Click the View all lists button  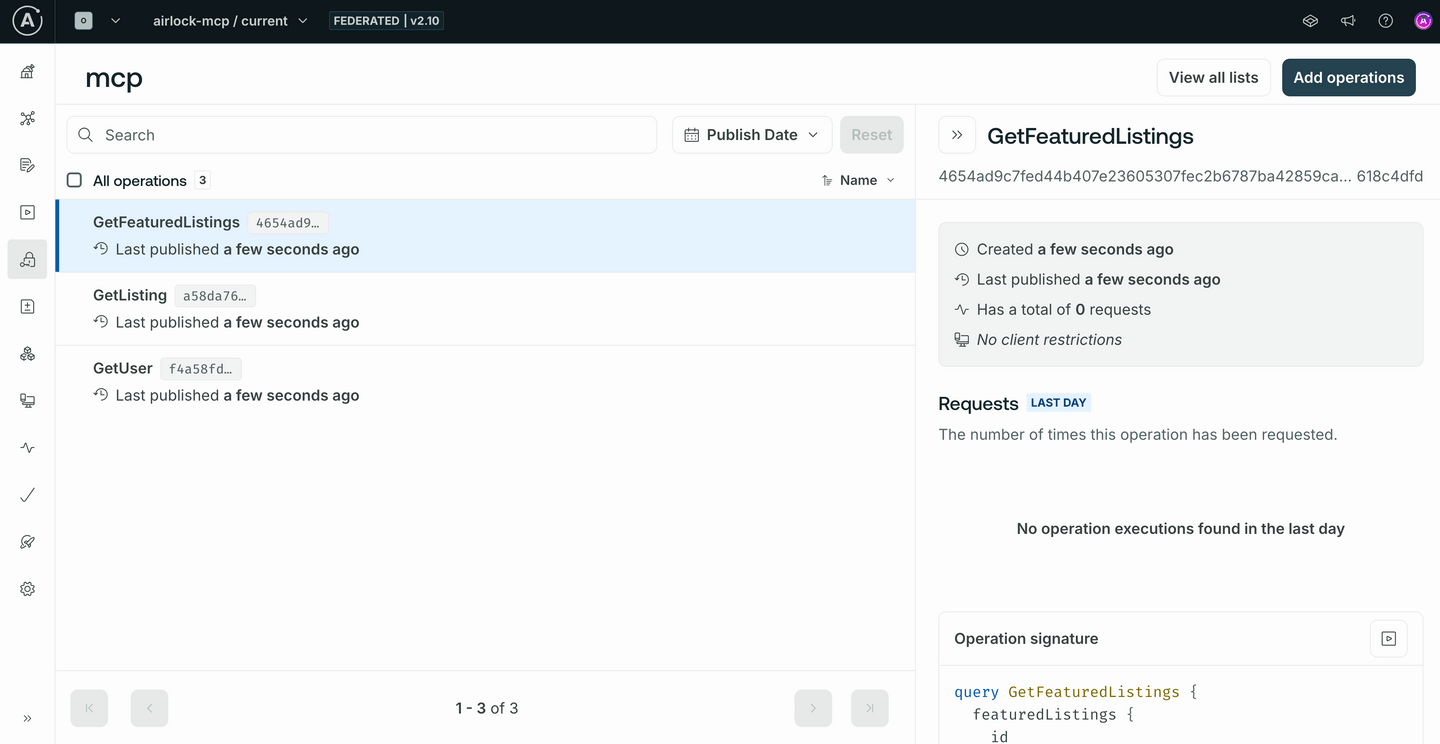click(x=1213, y=77)
